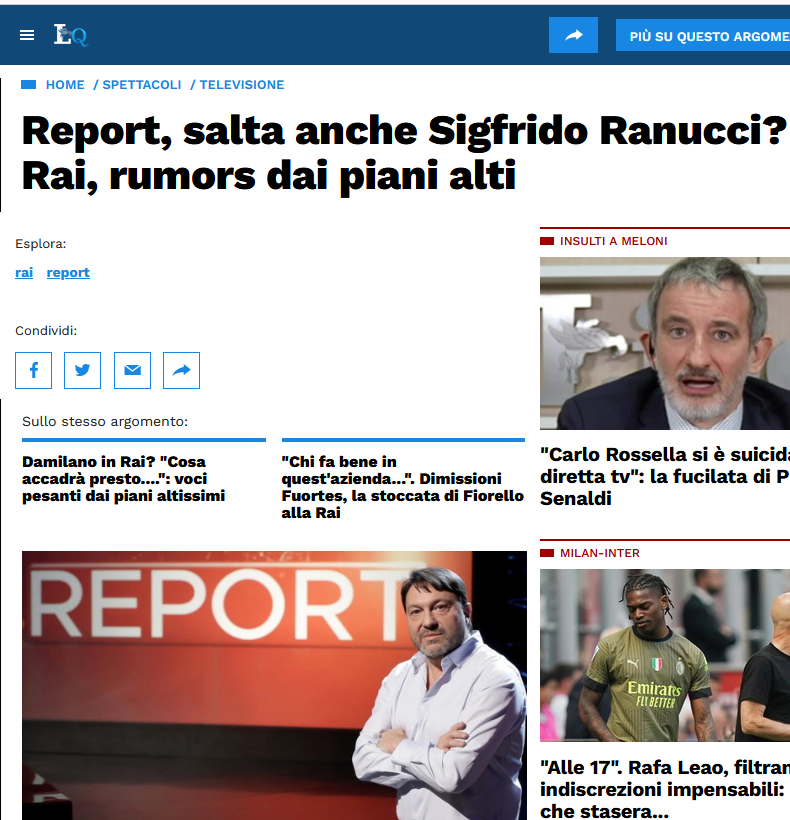Open the 'report' tag link
790x820 pixels.
(x=68, y=272)
